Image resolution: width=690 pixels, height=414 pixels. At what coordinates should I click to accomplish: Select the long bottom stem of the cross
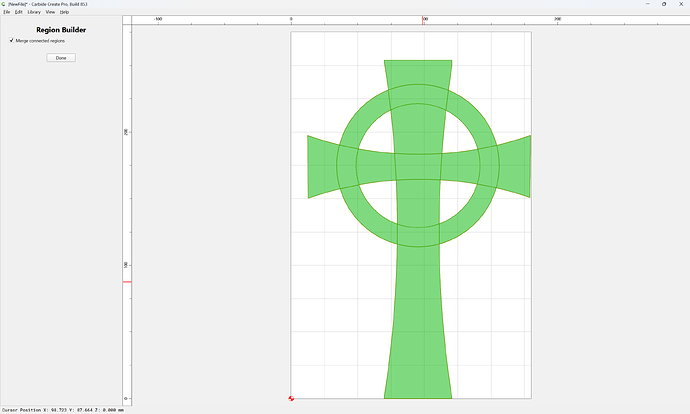tap(418, 321)
